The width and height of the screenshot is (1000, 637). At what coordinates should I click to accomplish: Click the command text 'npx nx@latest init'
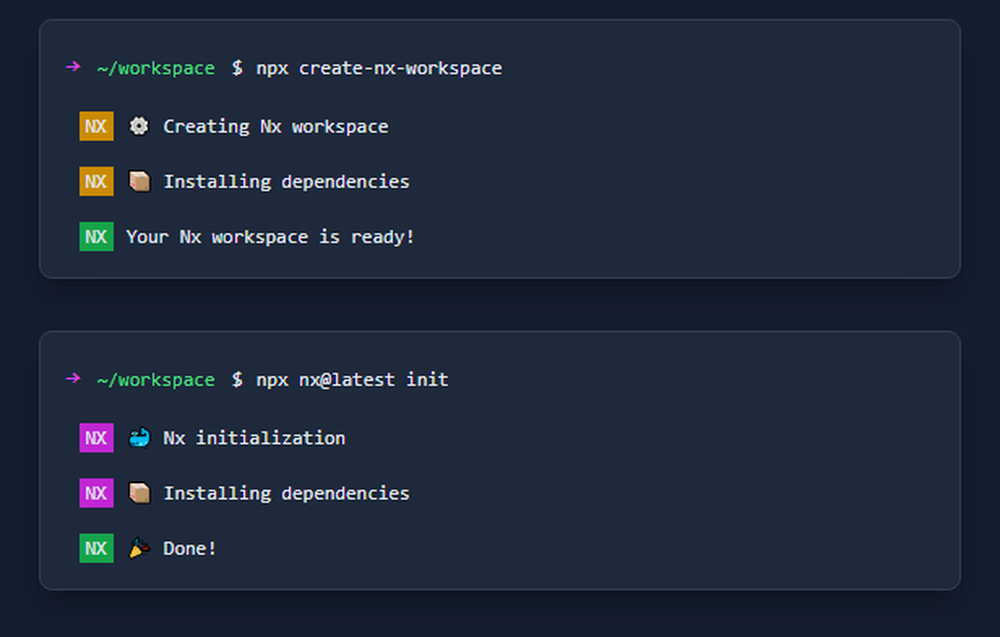tap(352, 380)
